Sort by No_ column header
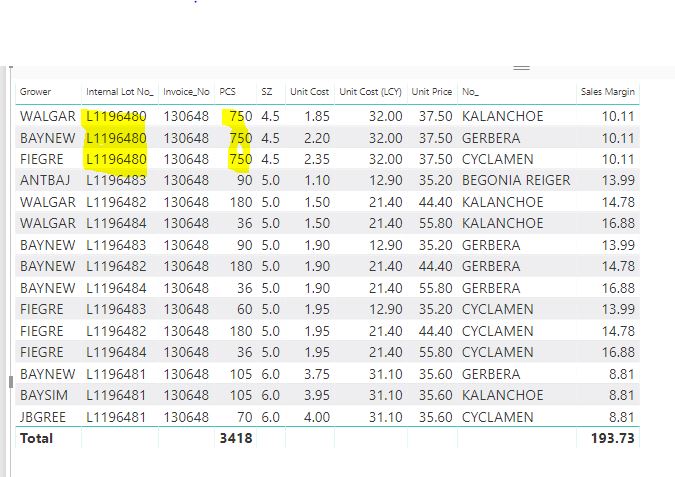 470,92
